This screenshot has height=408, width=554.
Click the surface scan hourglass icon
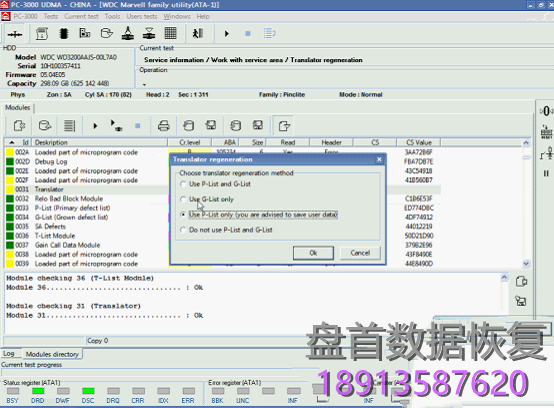(x=149, y=34)
